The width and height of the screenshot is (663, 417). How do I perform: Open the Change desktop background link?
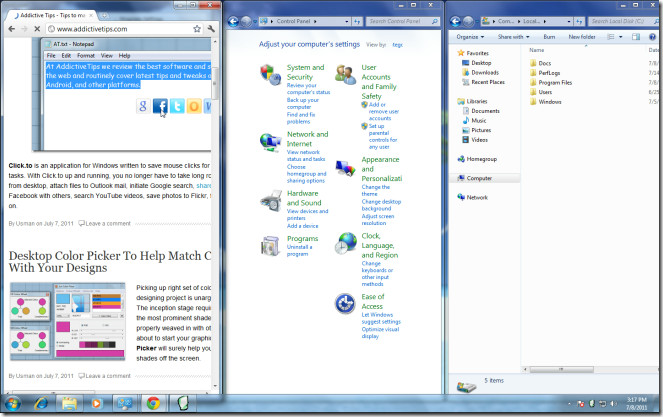click(x=381, y=205)
